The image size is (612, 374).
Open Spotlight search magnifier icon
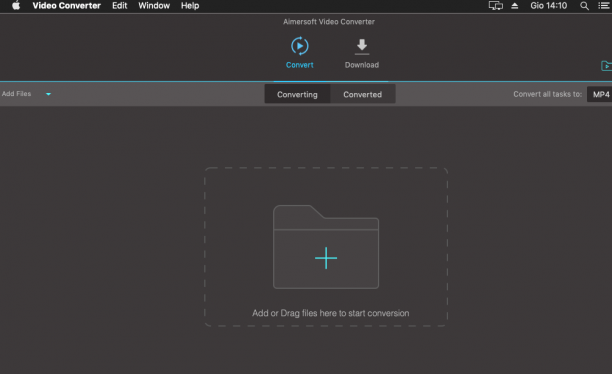[584, 6]
